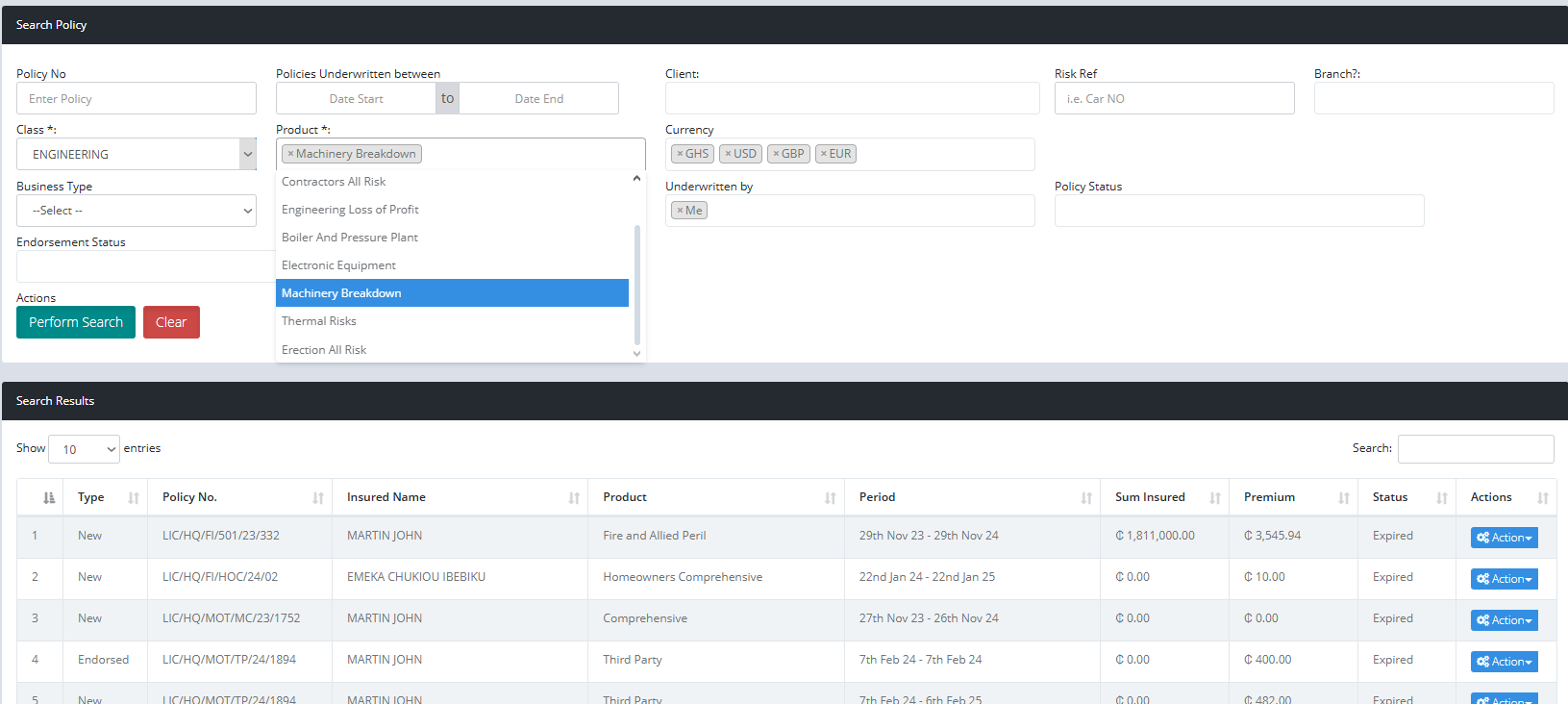The height and width of the screenshot is (704, 1568).
Task: Remove the USD currency tag
Action: point(728,154)
